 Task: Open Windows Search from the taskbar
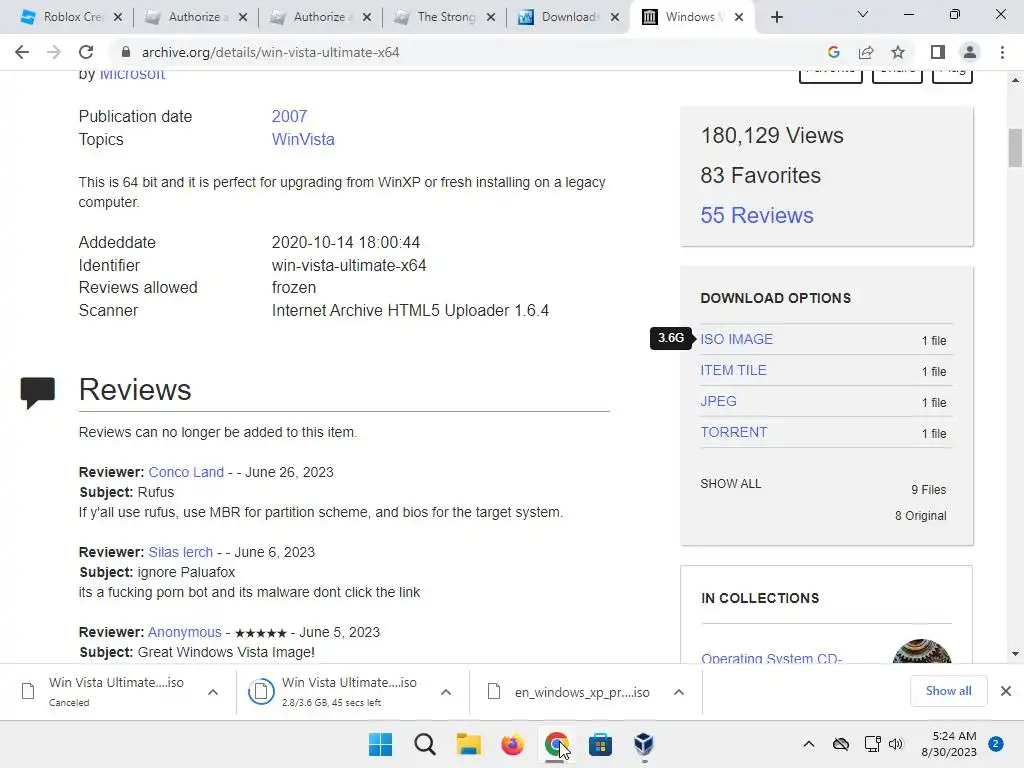(x=424, y=744)
